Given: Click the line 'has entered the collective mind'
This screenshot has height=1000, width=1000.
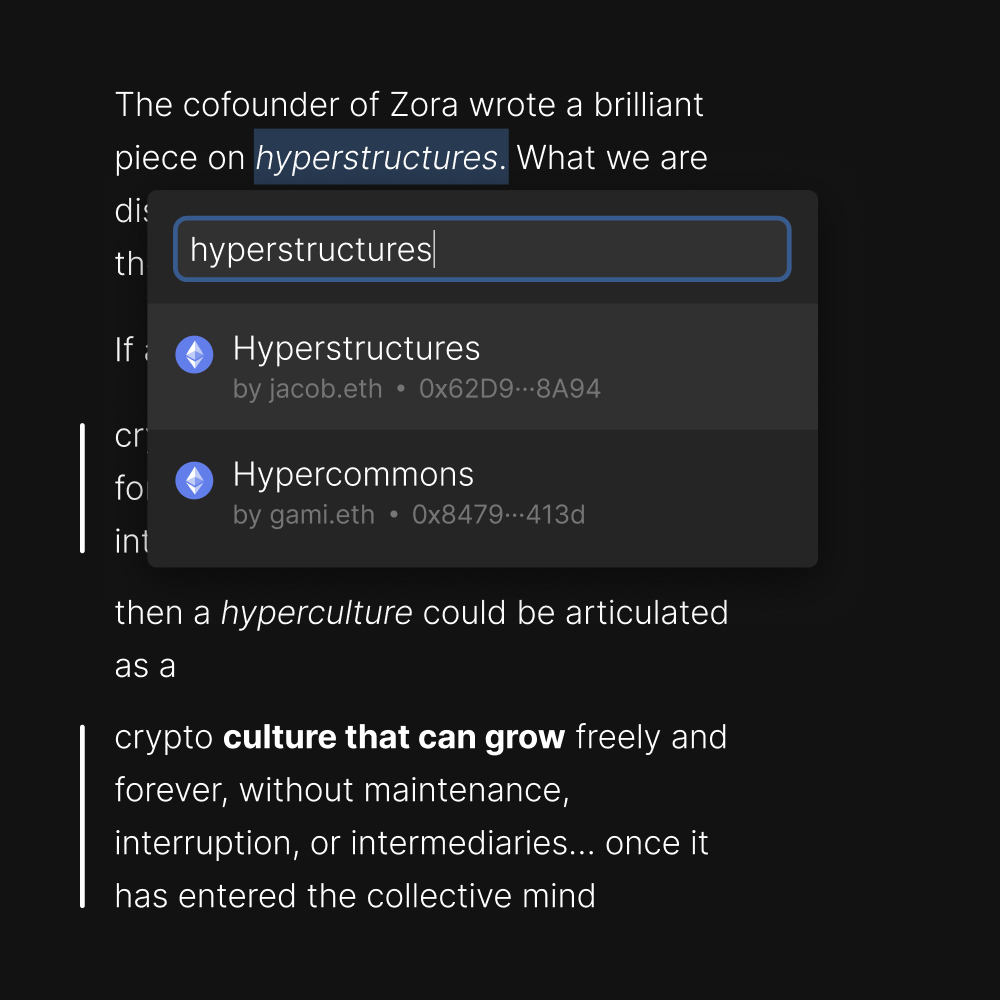Looking at the screenshot, I should pyautogui.click(x=355, y=895).
